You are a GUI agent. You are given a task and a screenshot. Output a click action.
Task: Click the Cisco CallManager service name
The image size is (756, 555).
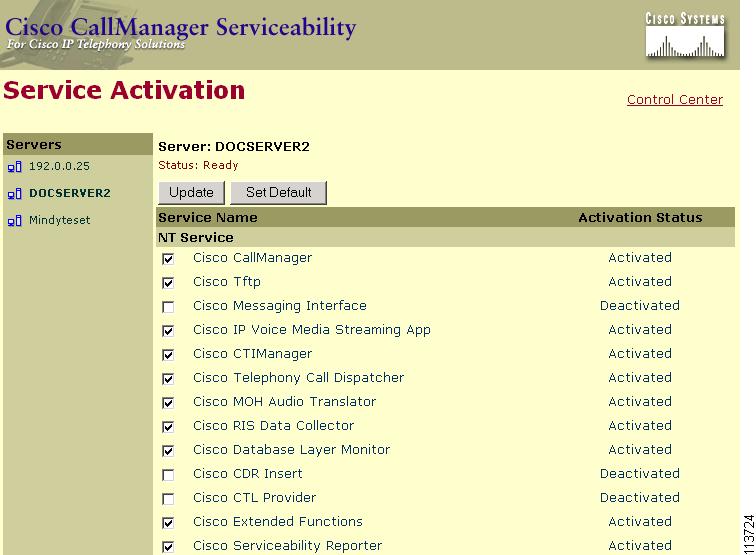point(253,258)
